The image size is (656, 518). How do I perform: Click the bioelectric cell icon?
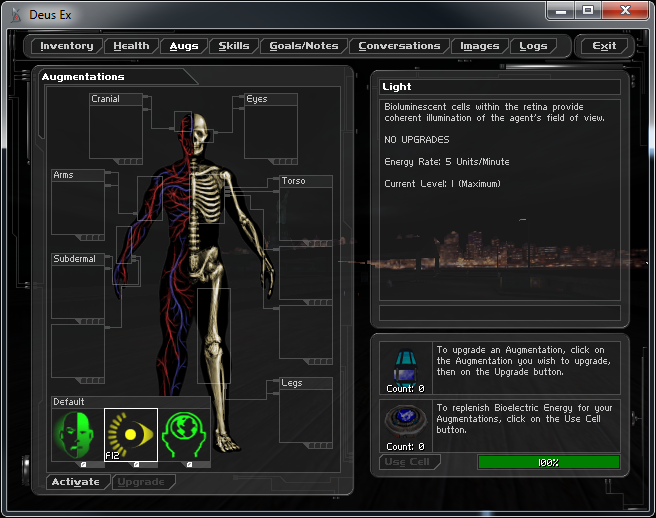click(406, 420)
